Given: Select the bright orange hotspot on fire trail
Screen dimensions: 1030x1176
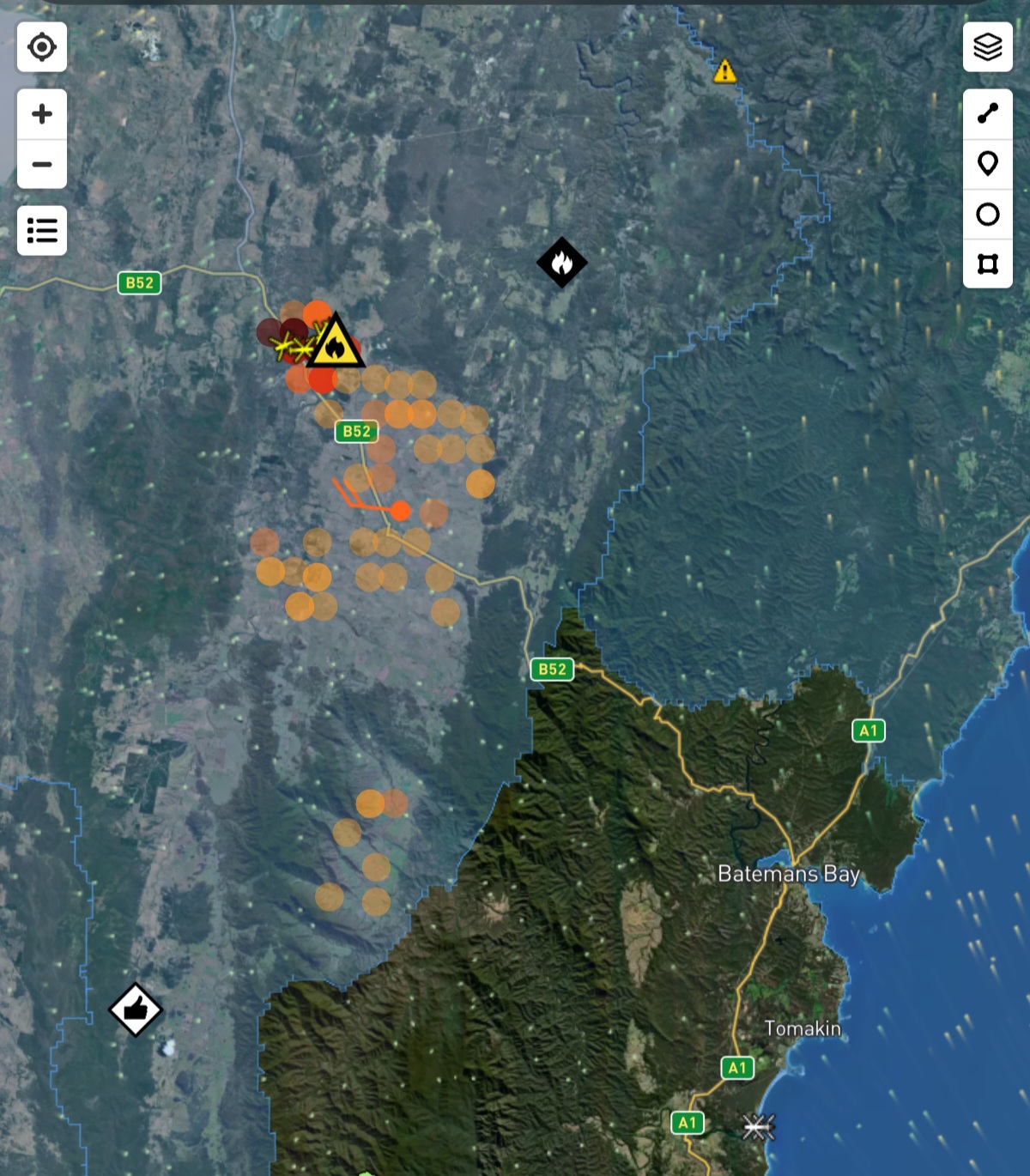Looking at the screenshot, I should (400, 511).
